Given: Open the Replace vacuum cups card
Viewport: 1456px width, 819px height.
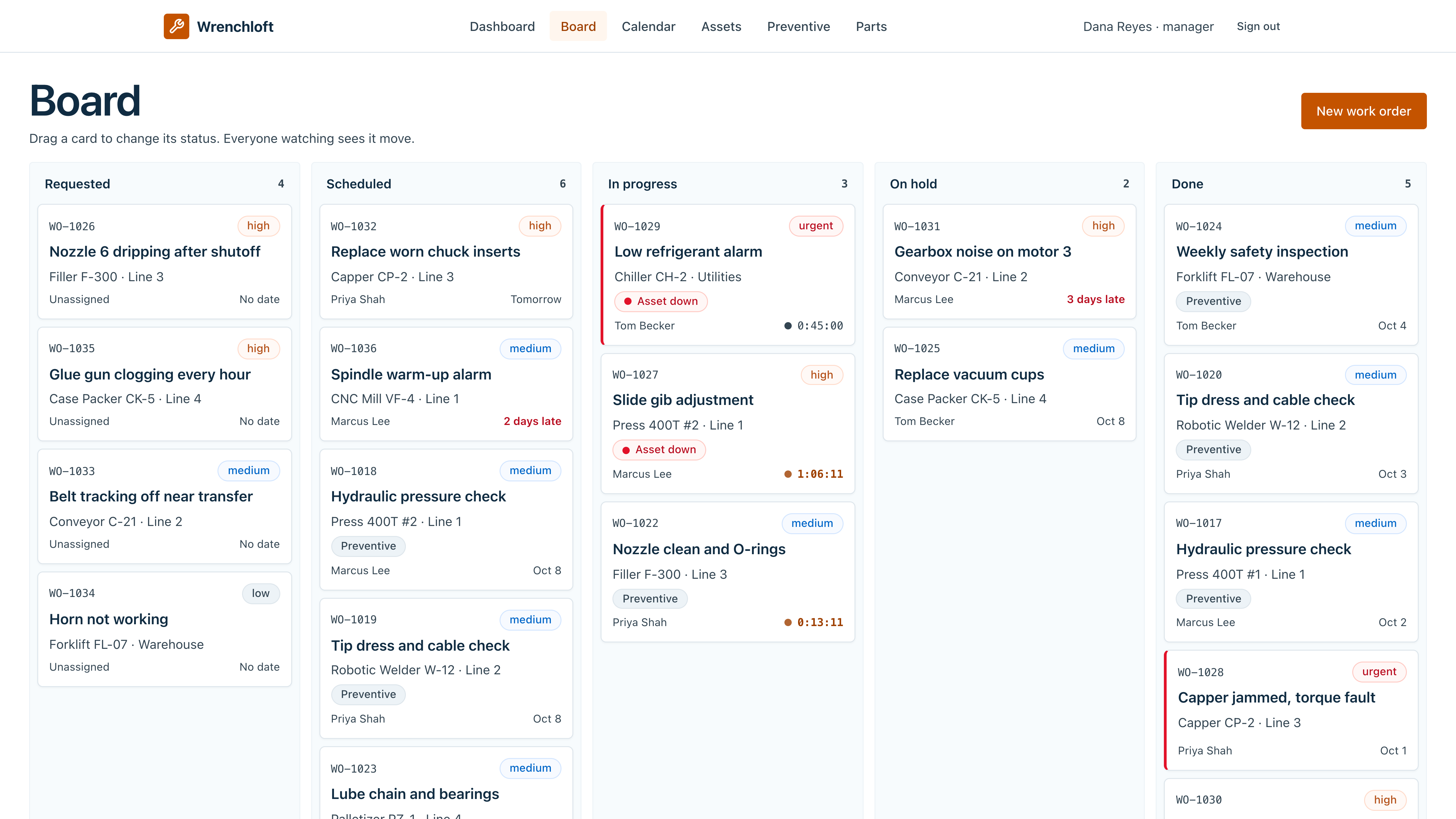Looking at the screenshot, I should [1009, 384].
